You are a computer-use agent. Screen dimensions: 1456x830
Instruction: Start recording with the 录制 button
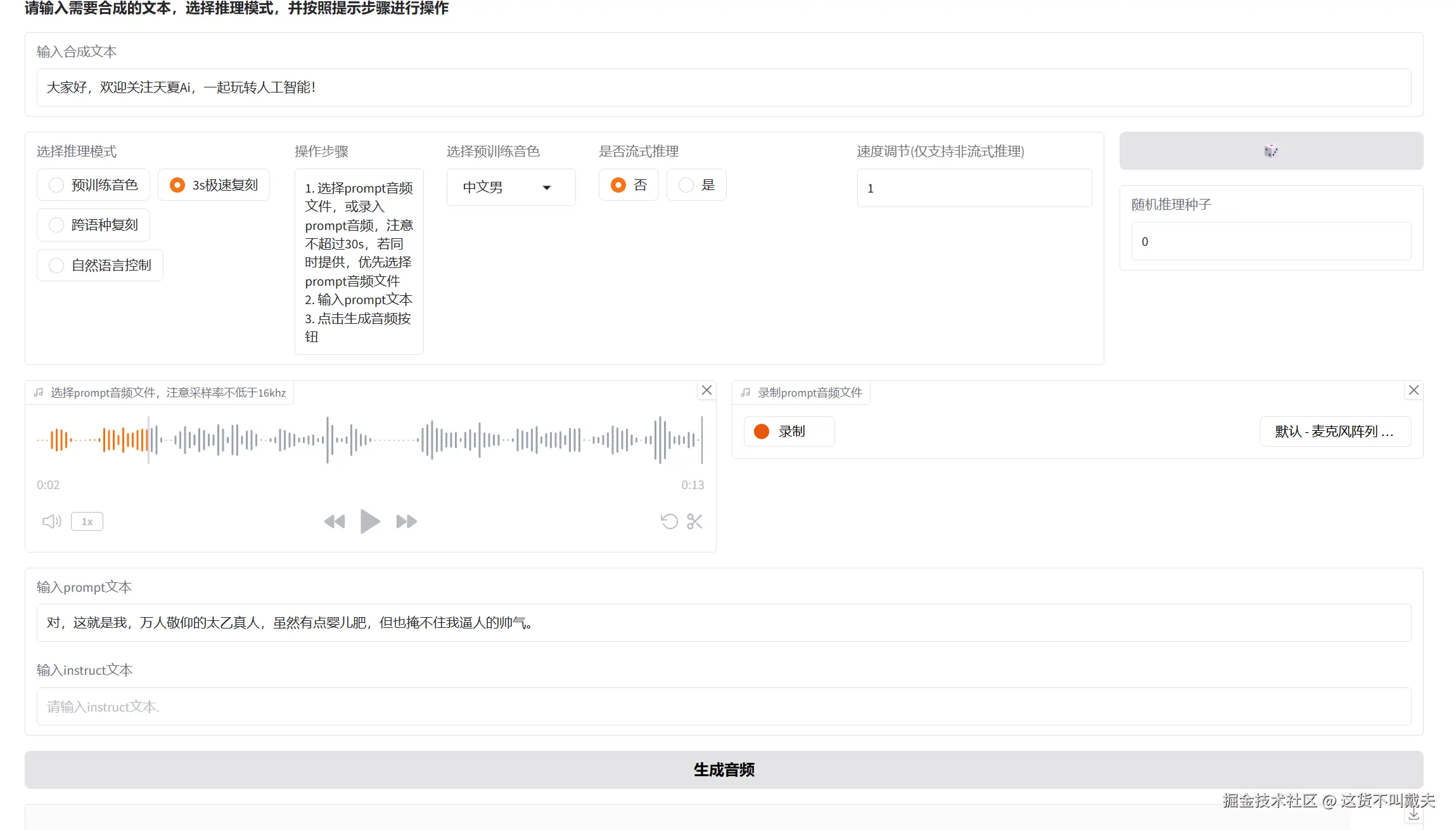[788, 431]
